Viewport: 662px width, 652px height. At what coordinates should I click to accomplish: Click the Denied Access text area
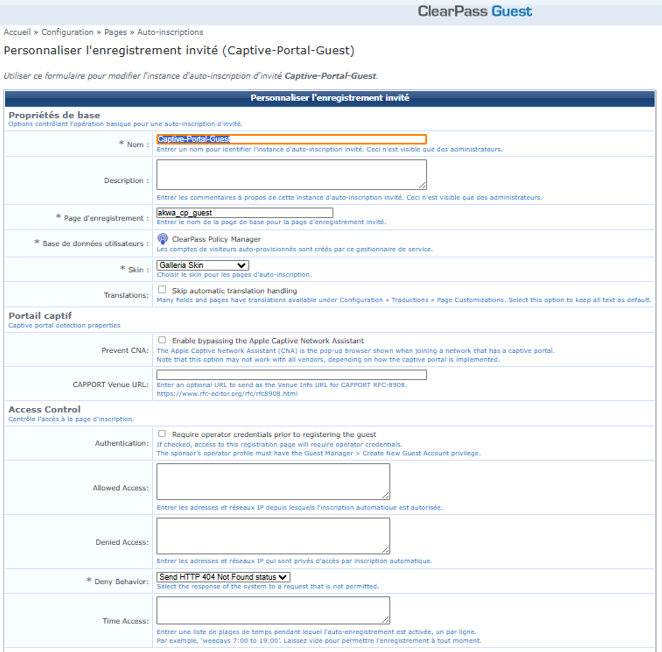click(x=273, y=536)
